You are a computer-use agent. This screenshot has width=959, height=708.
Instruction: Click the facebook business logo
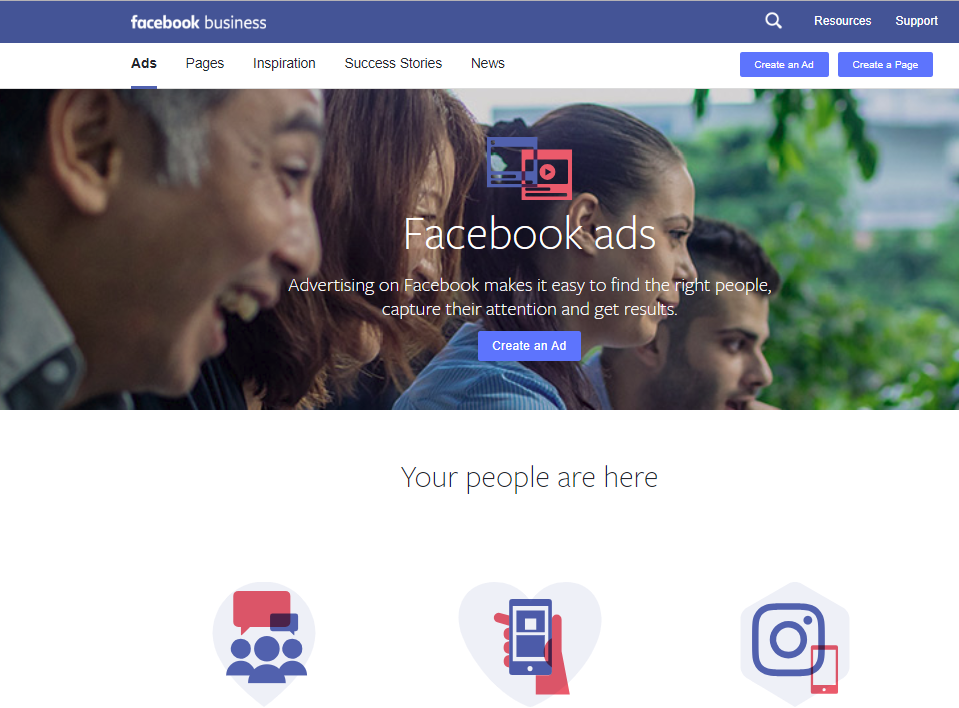pos(198,23)
